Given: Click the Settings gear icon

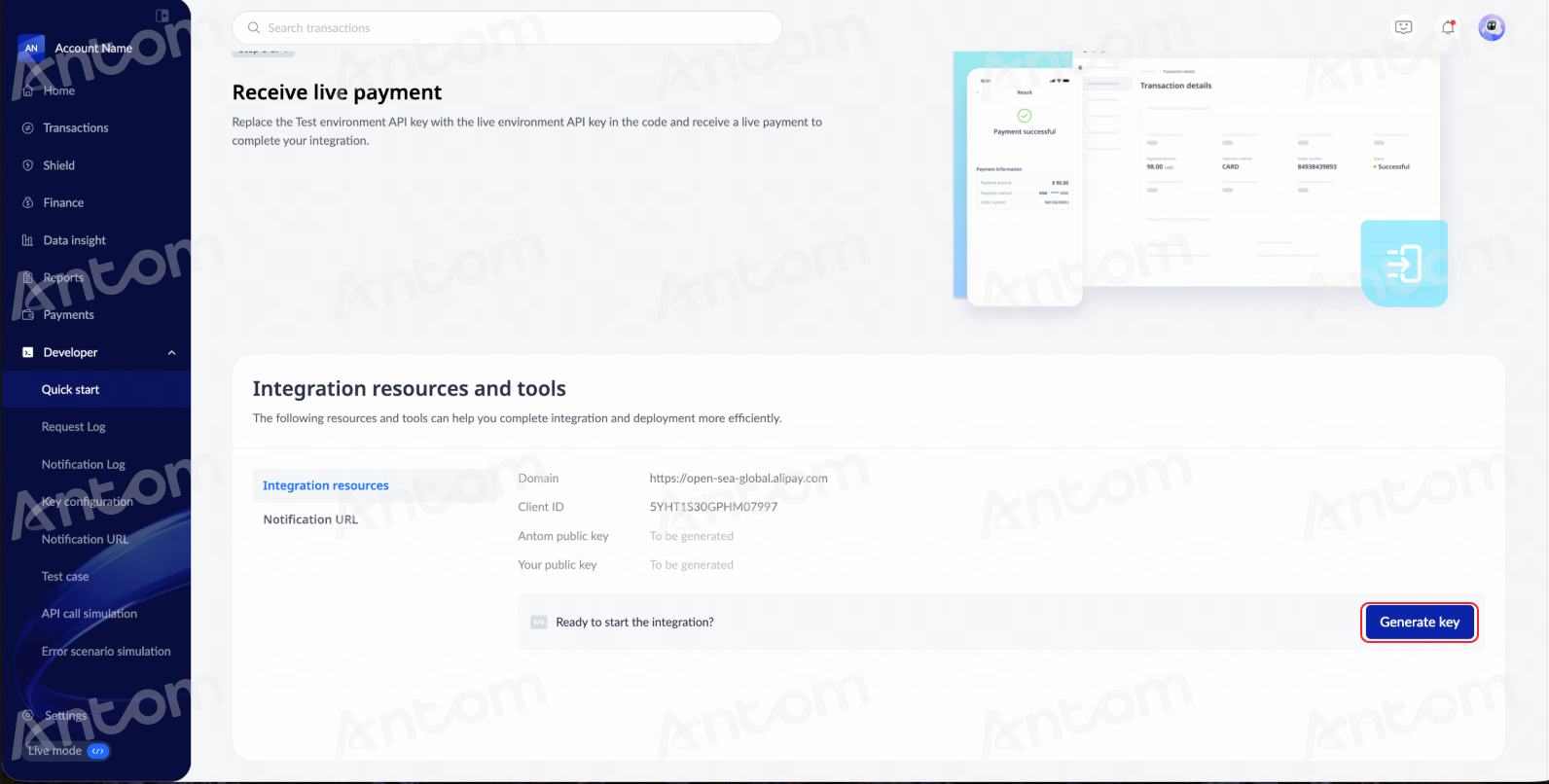Looking at the screenshot, I should 28,716.
